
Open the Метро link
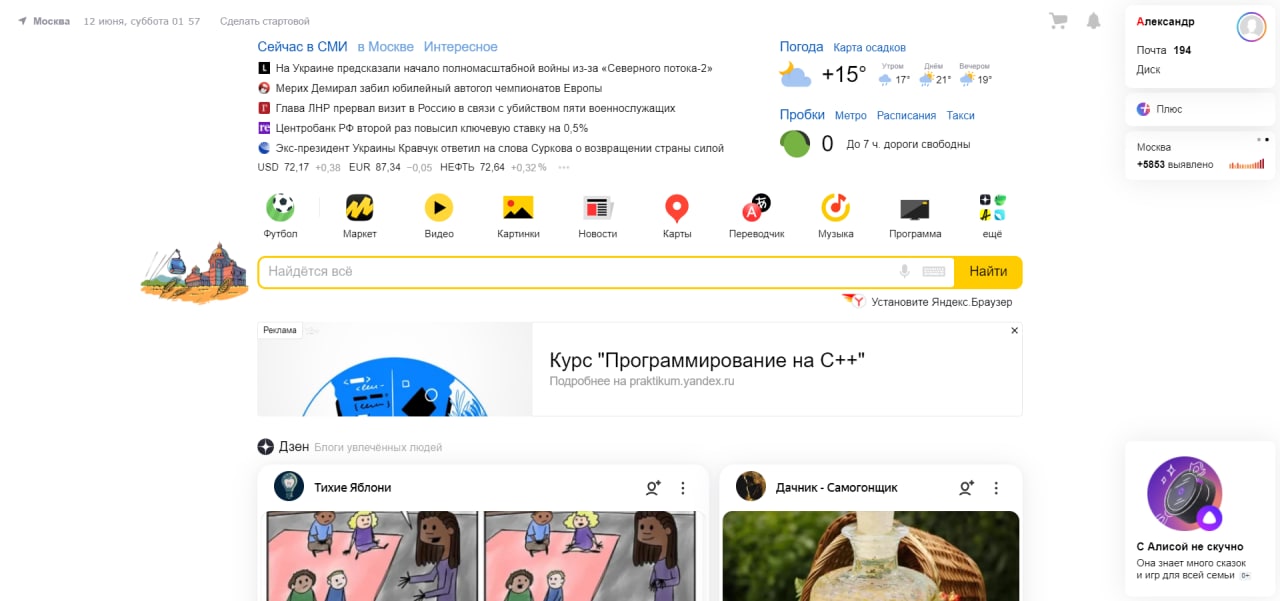(850, 116)
